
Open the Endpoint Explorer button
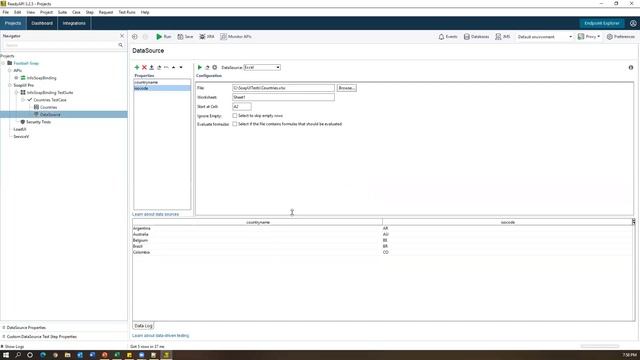pos(602,23)
